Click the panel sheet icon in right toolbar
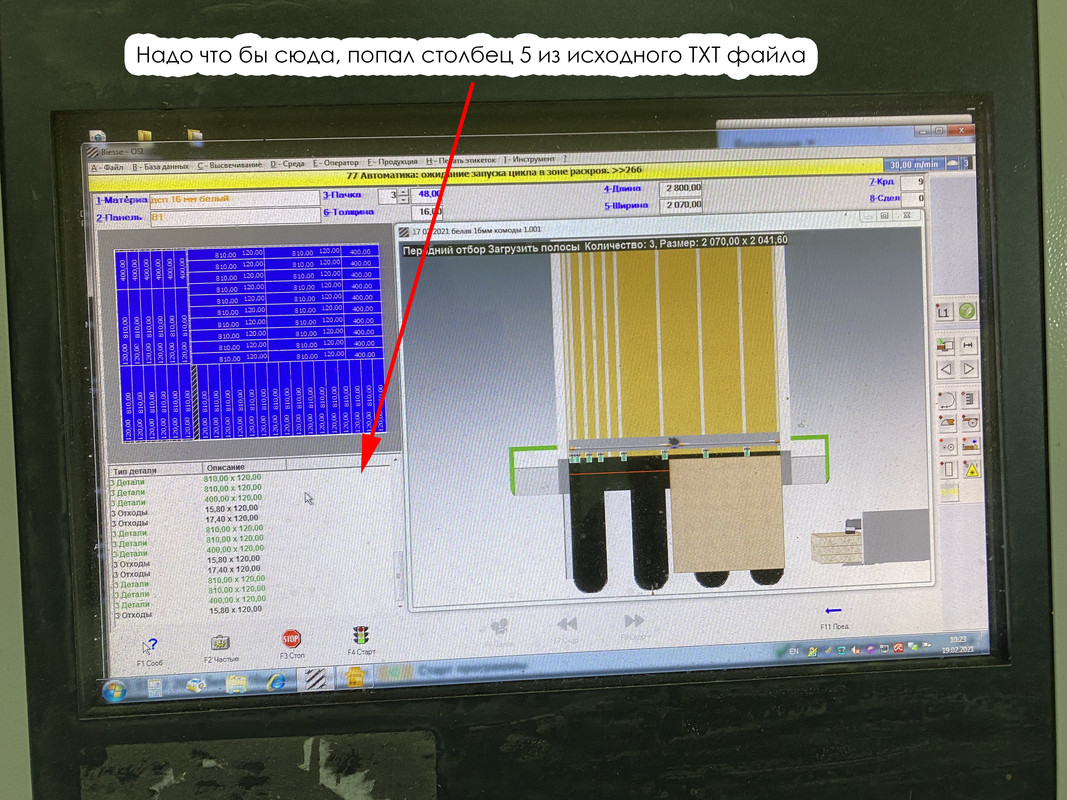The image size is (1067, 800). click(949, 469)
